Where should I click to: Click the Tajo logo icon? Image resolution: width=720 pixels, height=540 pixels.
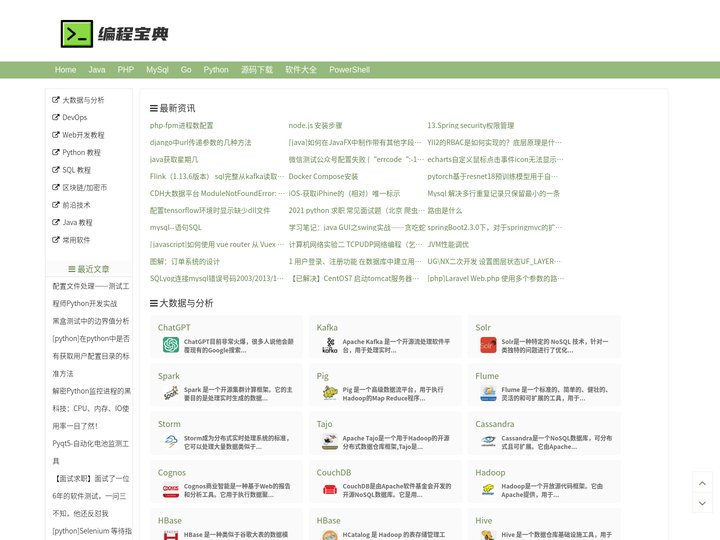tap(330, 441)
